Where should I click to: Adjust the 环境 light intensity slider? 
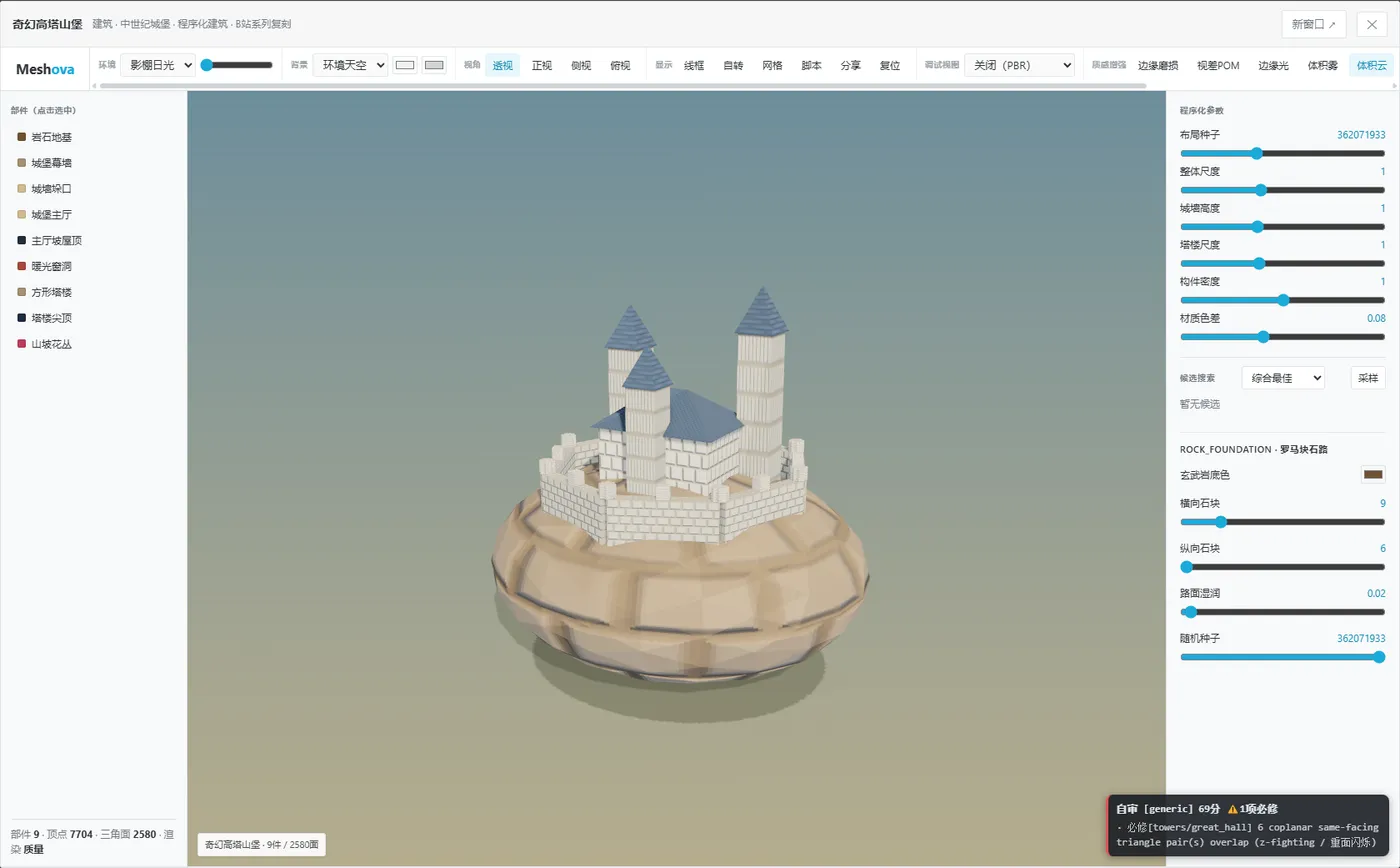237,65
